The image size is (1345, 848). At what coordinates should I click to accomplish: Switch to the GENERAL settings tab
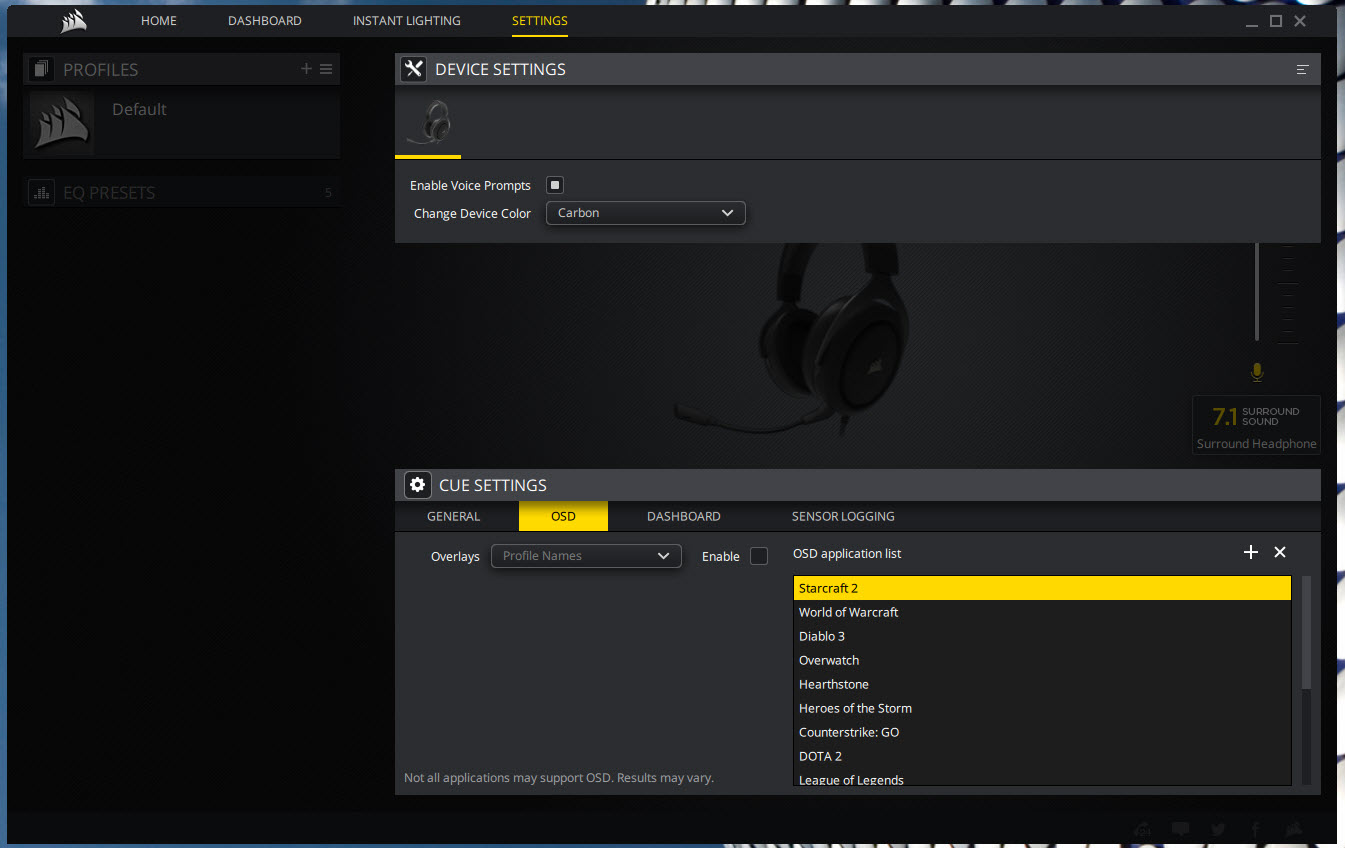point(453,516)
